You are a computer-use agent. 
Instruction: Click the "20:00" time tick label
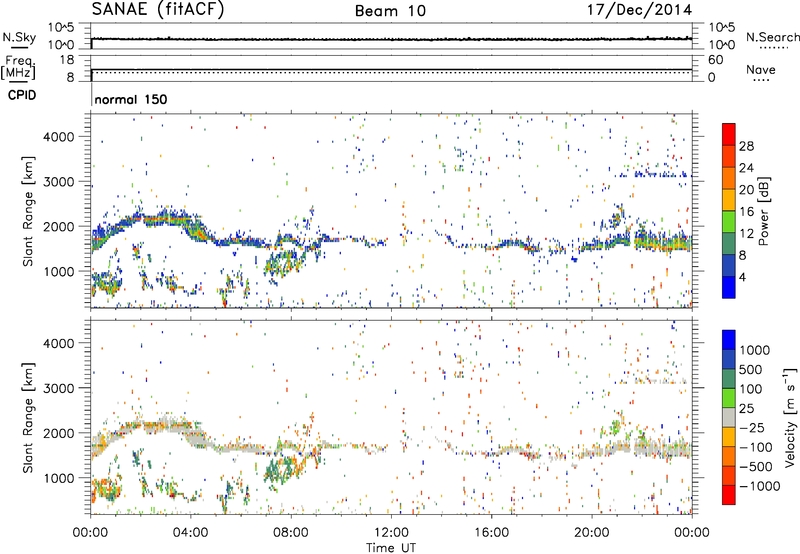(x=591, y=533)
